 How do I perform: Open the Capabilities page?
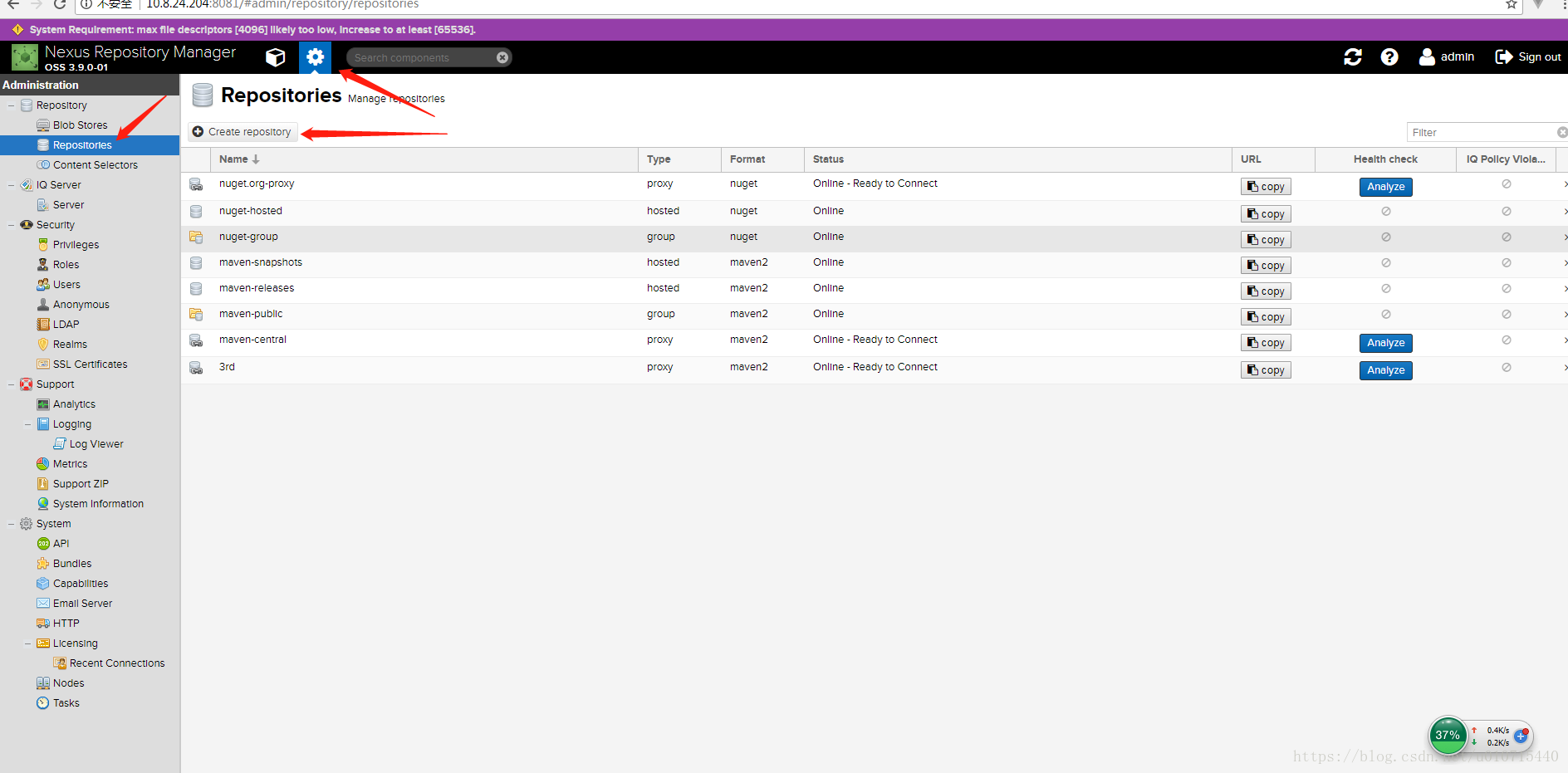click(81, 584)
